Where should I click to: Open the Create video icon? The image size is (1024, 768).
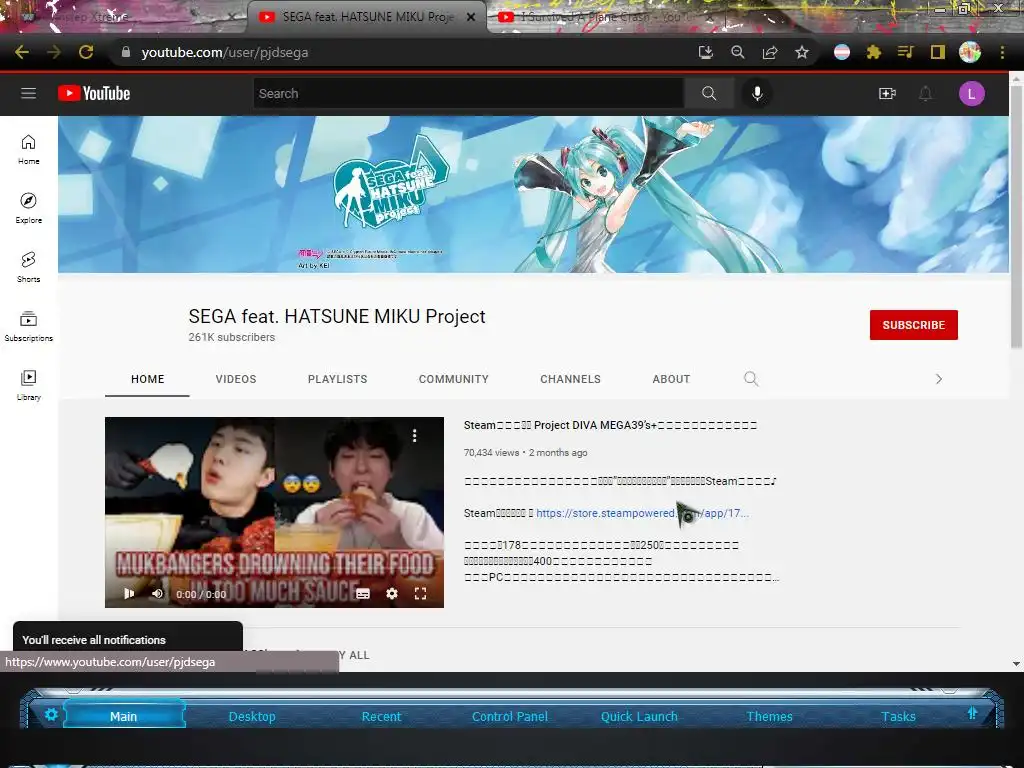(x=887, y=93)
